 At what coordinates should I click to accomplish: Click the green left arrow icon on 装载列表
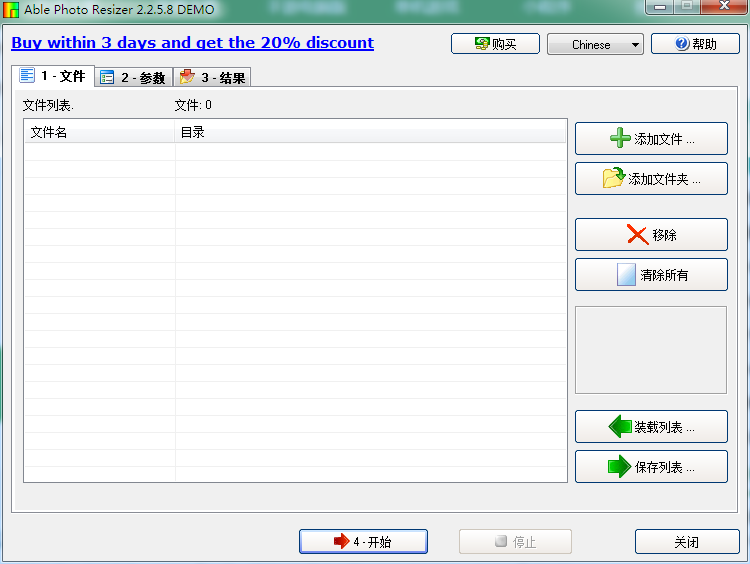coord(620,426)
